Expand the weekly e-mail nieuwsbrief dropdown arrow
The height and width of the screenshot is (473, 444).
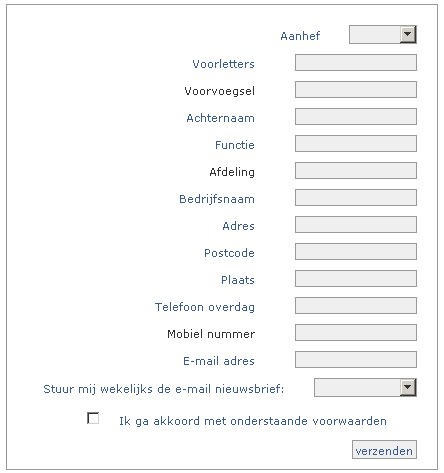pyautogui.click(x=408, y=387)
